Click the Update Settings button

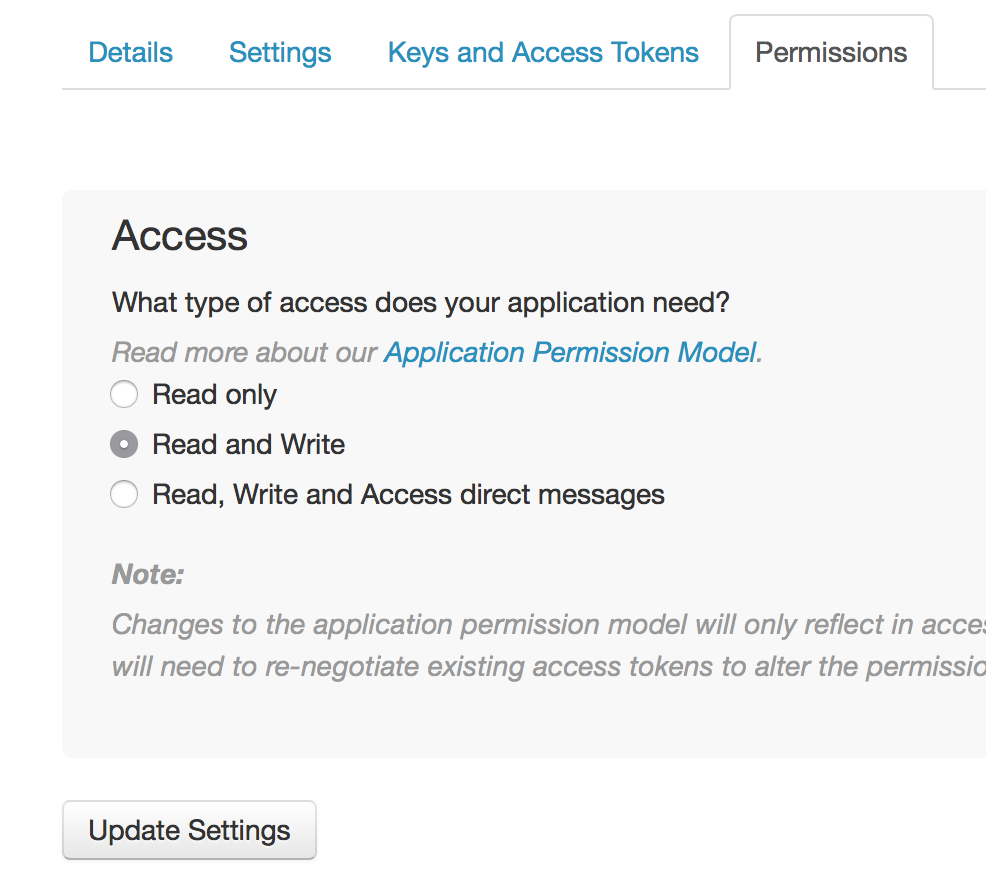pos(189,830)
